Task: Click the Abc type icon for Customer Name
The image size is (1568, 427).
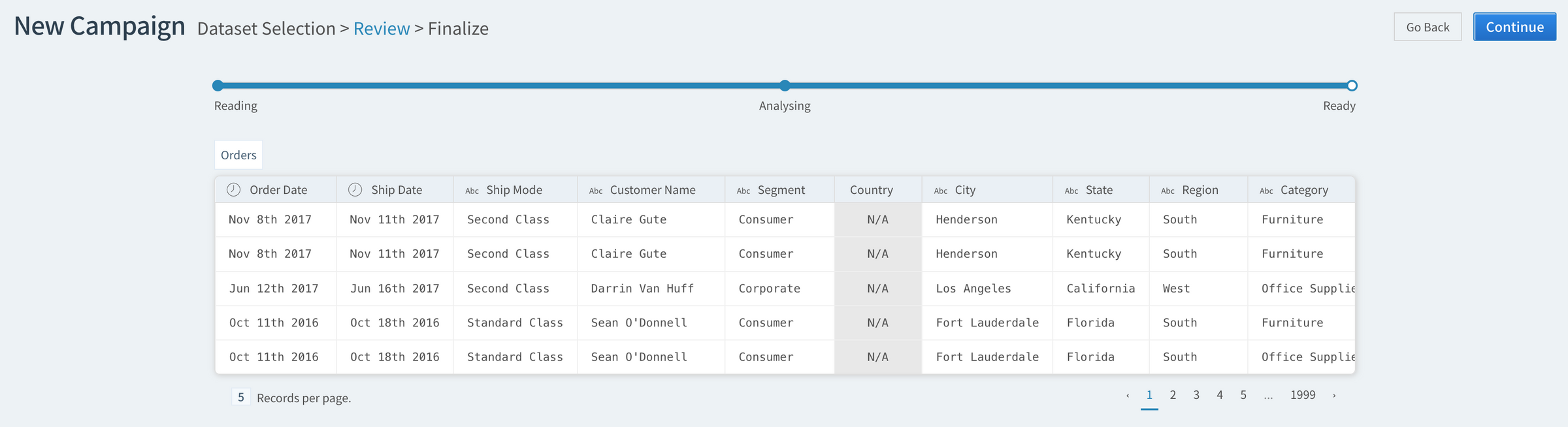Action: point(595,191)
